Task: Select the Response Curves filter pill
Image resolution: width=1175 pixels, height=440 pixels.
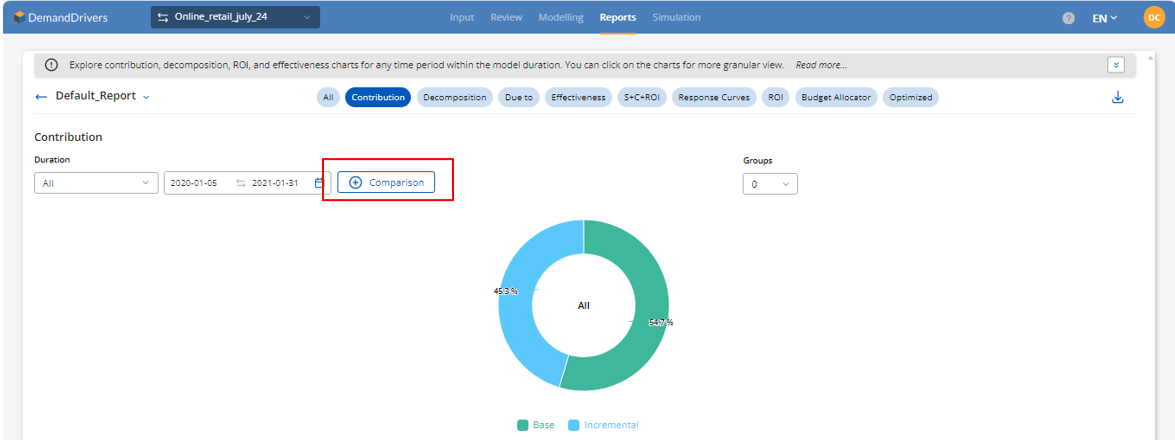Action: click(x=714, y=97)
